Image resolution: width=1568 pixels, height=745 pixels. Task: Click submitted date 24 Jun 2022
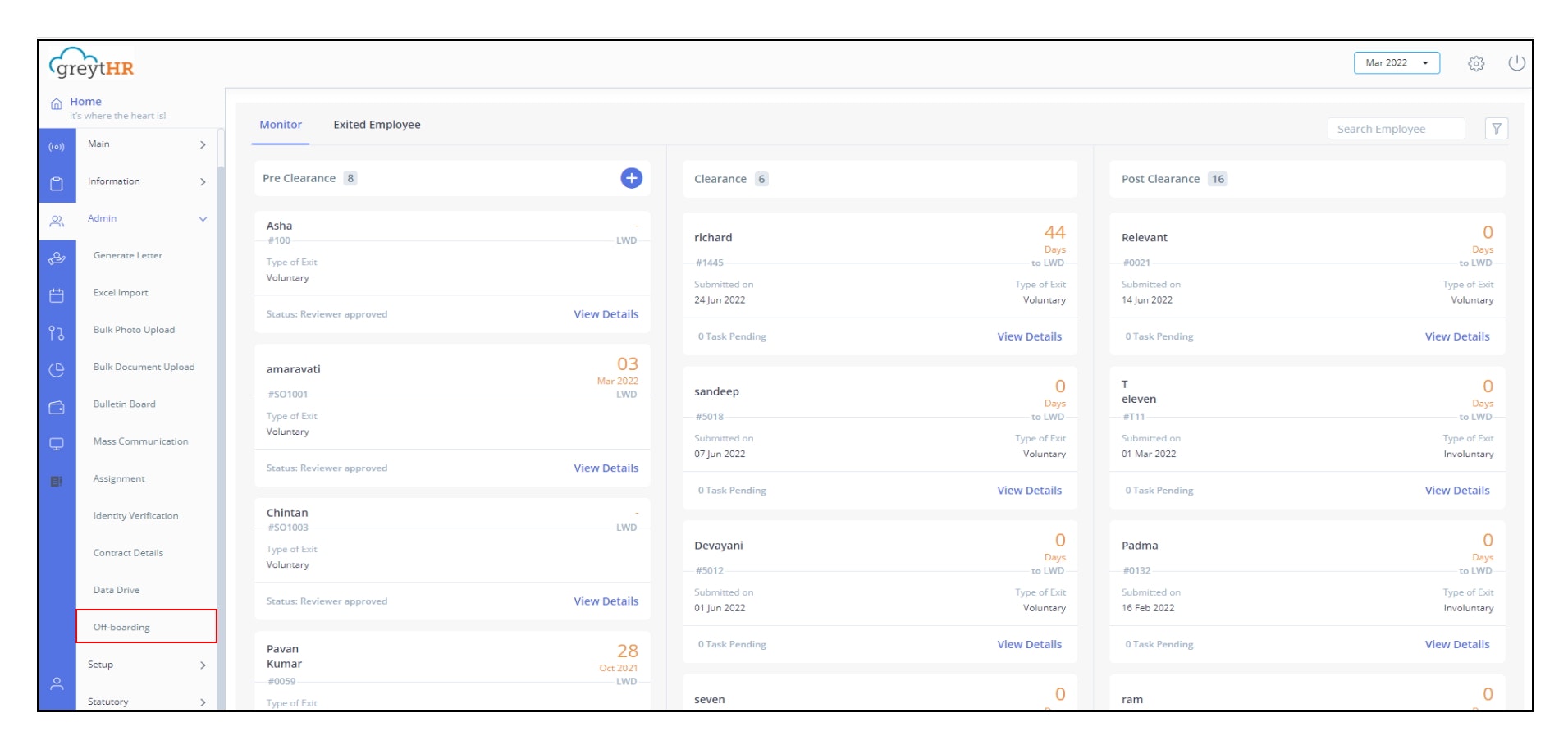pyautogui.click(x=720, y=300)
